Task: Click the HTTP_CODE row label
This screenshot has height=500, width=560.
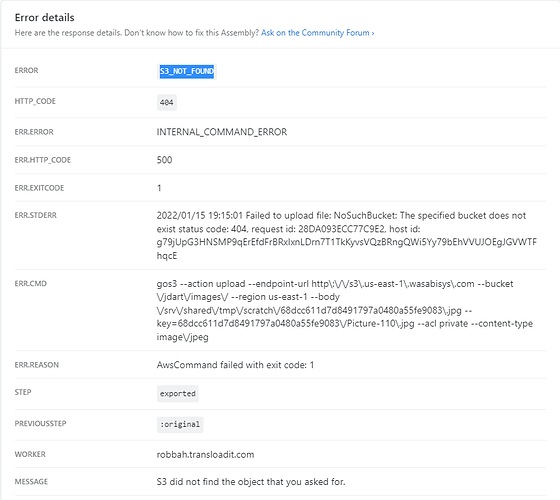Action: tap(35, 101)
